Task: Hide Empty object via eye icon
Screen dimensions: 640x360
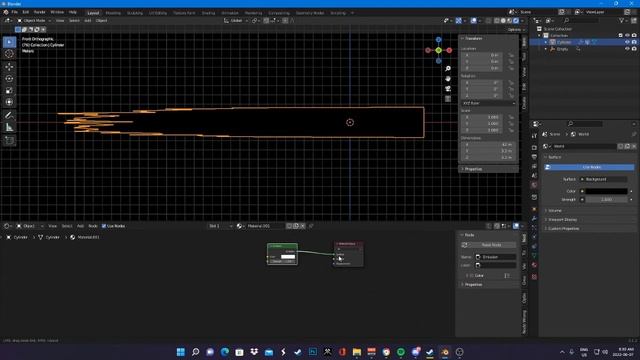Action: click(627, 49)
